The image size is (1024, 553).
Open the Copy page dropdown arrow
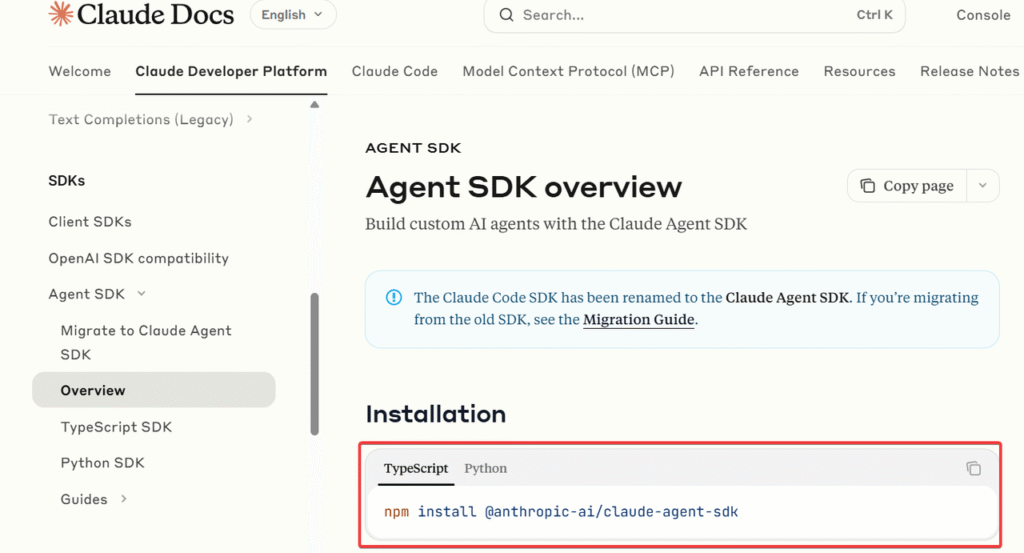(x=983, y=186)
